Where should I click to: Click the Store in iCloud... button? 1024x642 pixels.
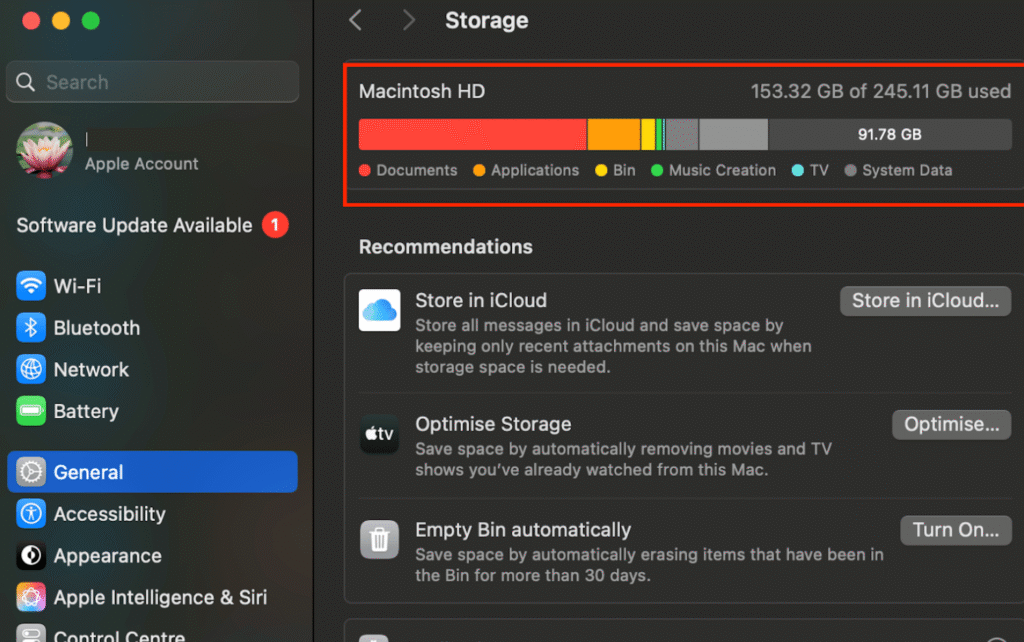925,300
